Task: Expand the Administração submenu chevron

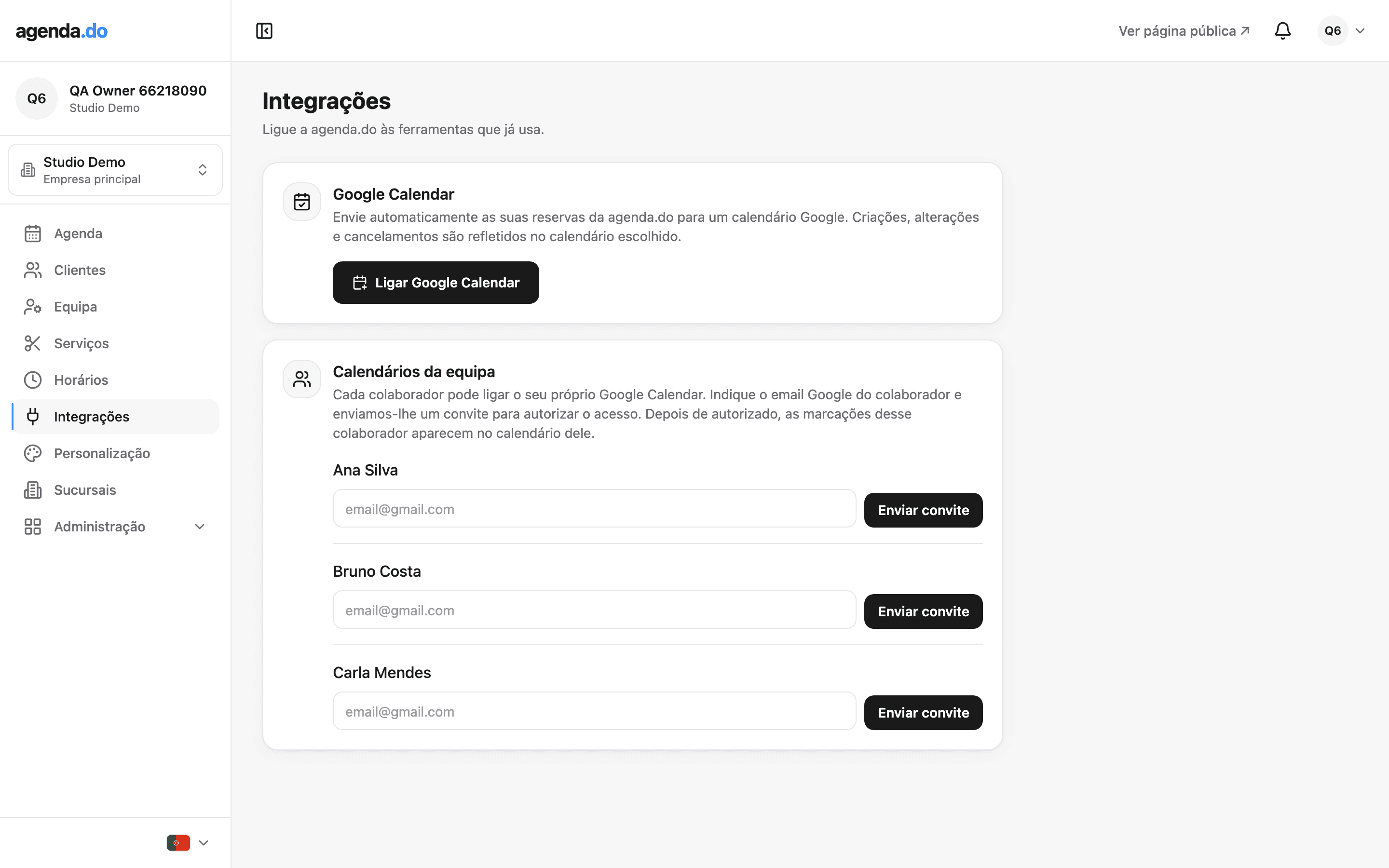Action: [200, 527]
